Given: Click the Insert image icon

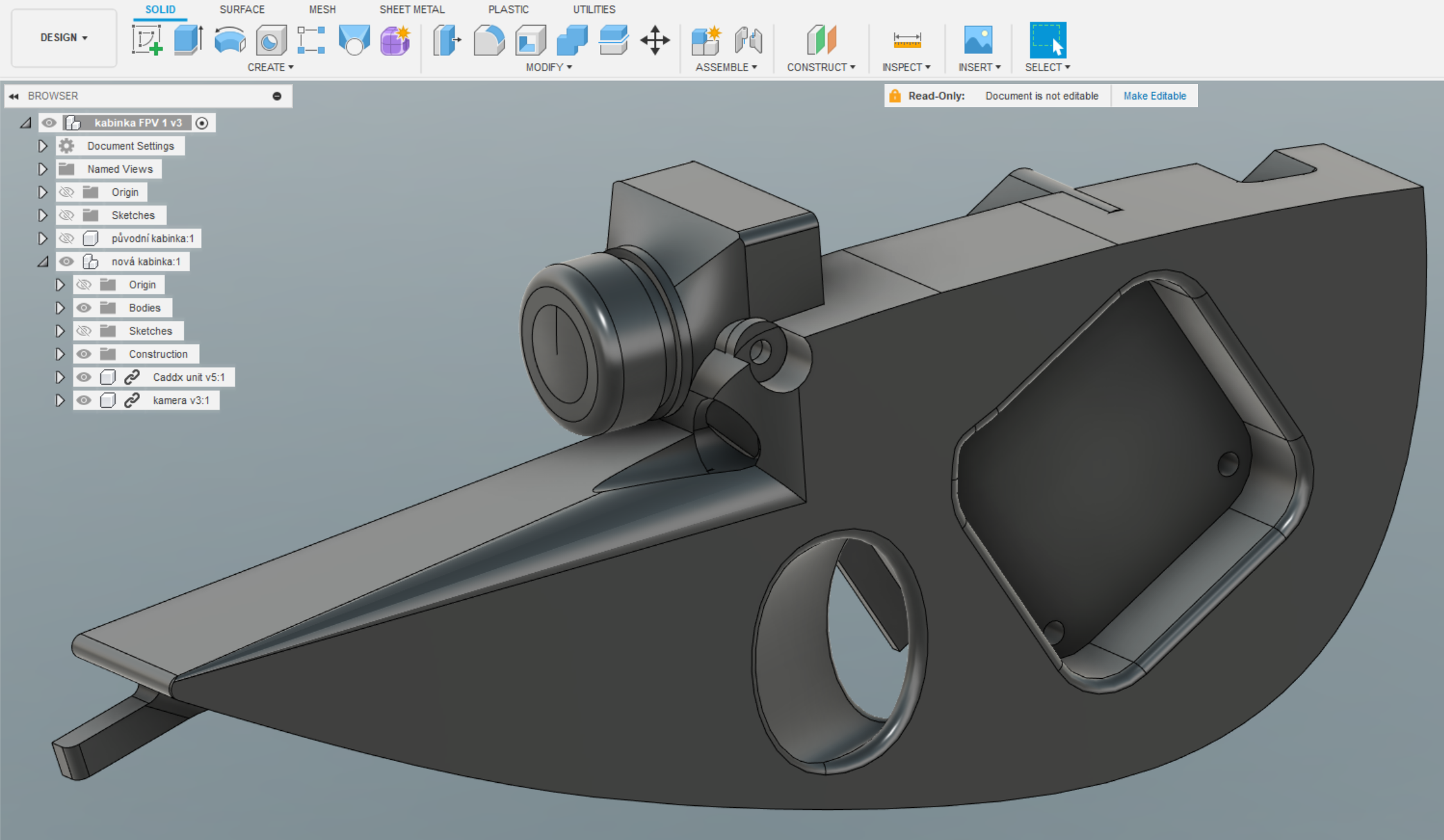Looking at the screenshot, I should pos(978,40).
